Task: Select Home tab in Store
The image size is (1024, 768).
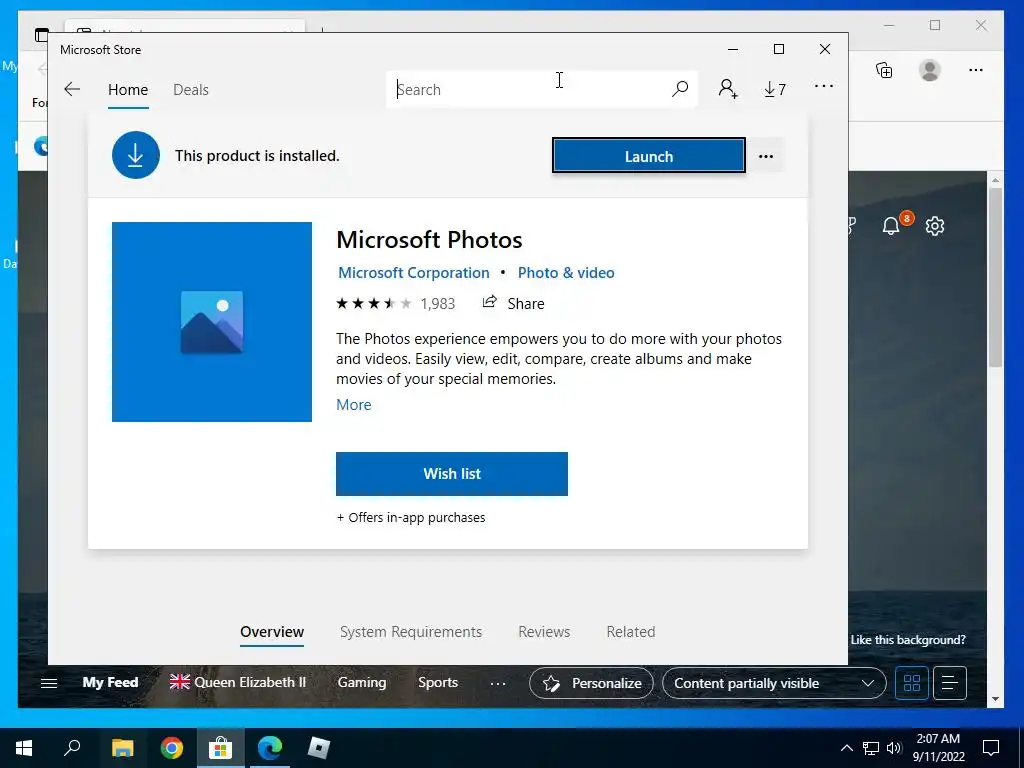Action: tap(128, 89)
